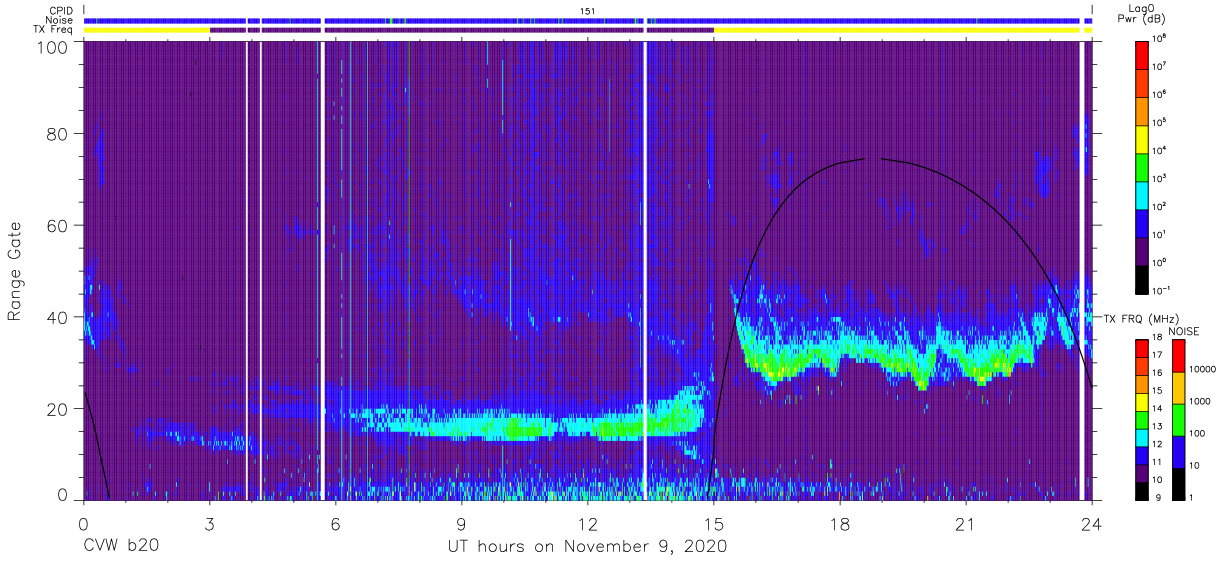Click the '9' label at the TX FRQ colorbar bottom
The height and width of the screenshot is (567, 1228).
pyautogui.click(x=1158, y=498)
